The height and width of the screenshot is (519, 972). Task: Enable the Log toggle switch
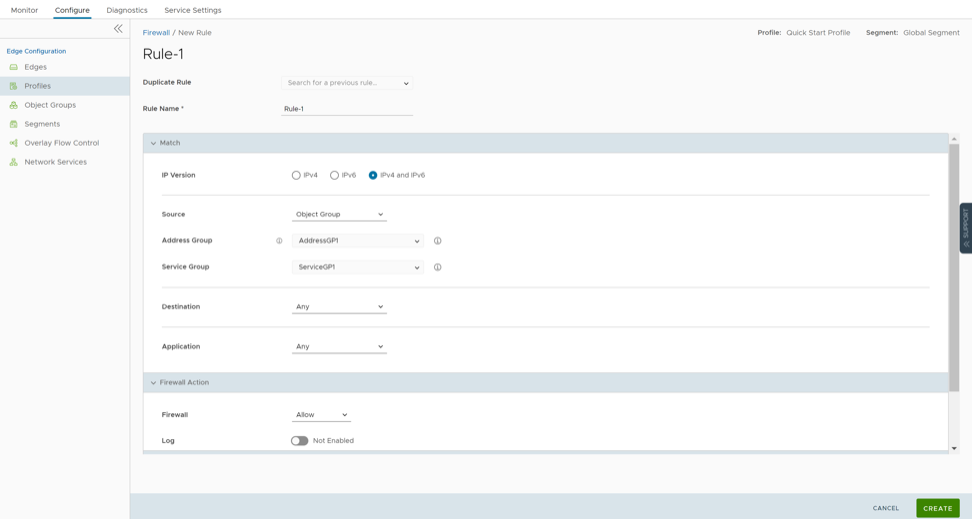tap(299, 441)
